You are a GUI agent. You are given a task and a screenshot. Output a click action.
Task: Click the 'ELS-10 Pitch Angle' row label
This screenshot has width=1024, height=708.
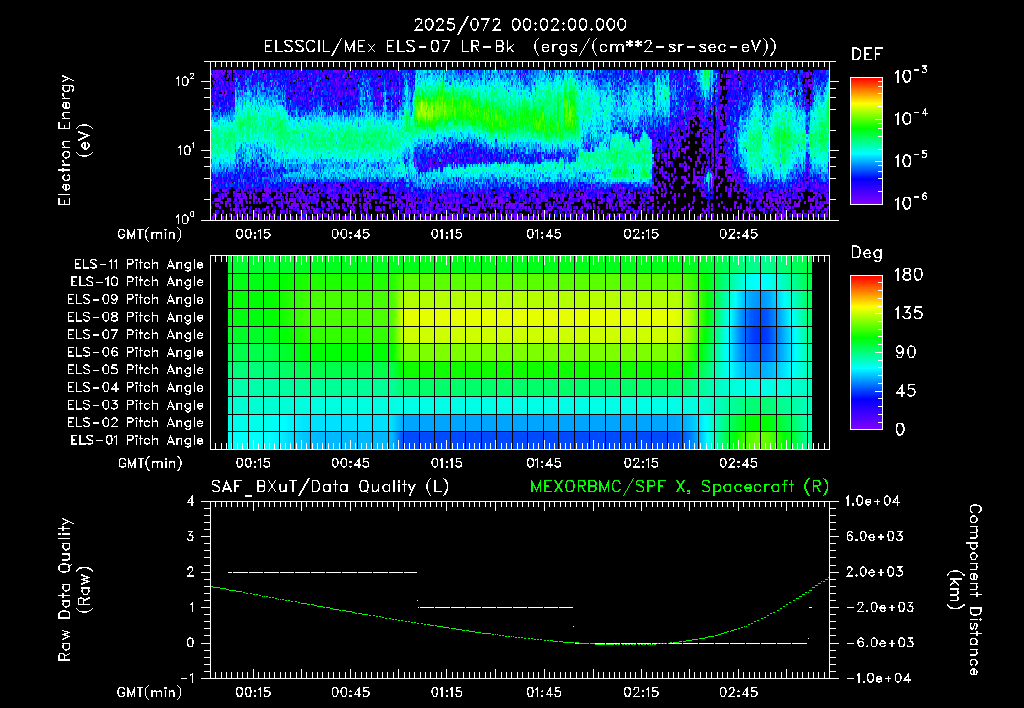pos(137,282)
